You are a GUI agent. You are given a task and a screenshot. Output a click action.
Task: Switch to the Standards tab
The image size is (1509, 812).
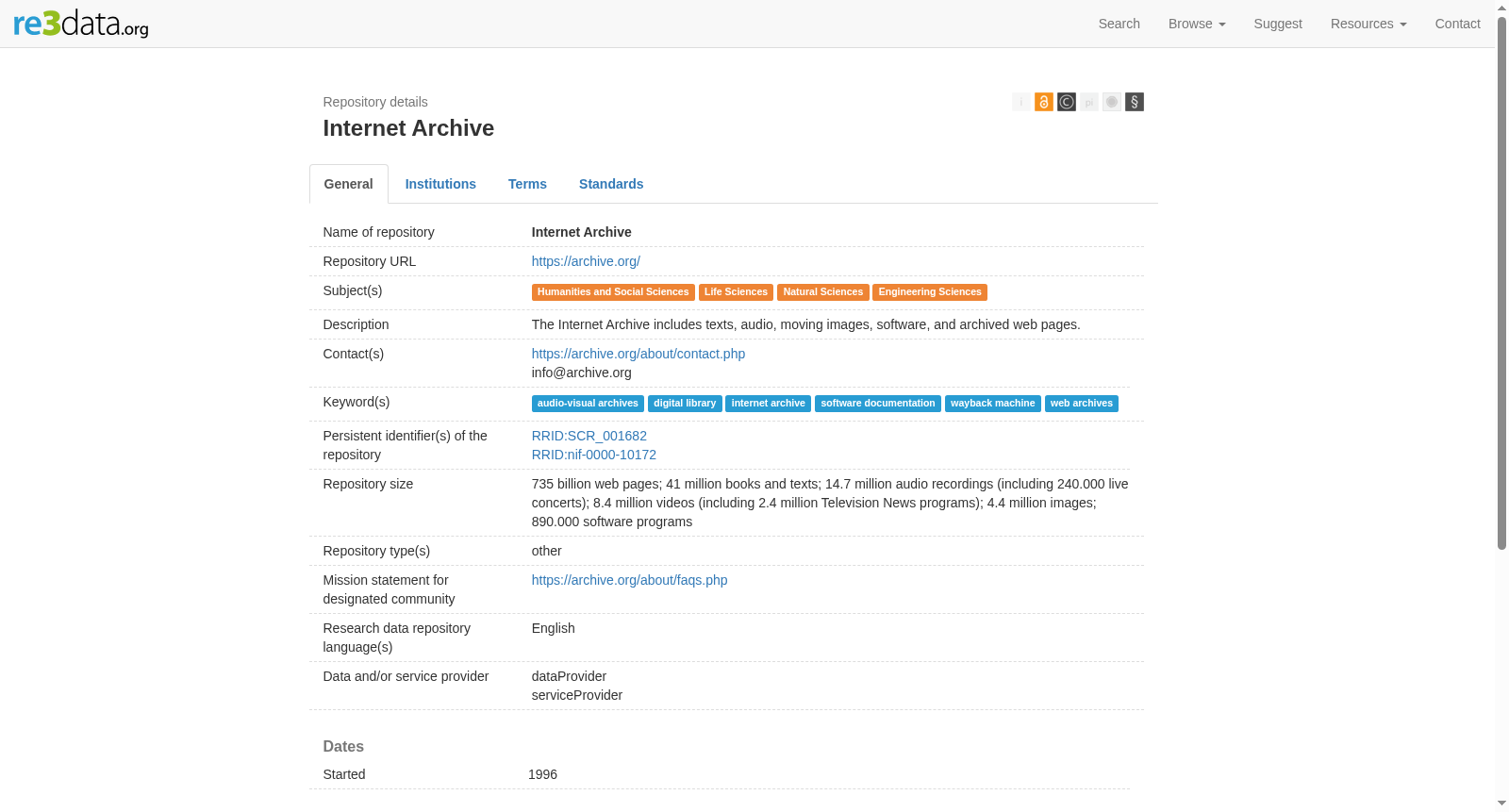(611, 184)
